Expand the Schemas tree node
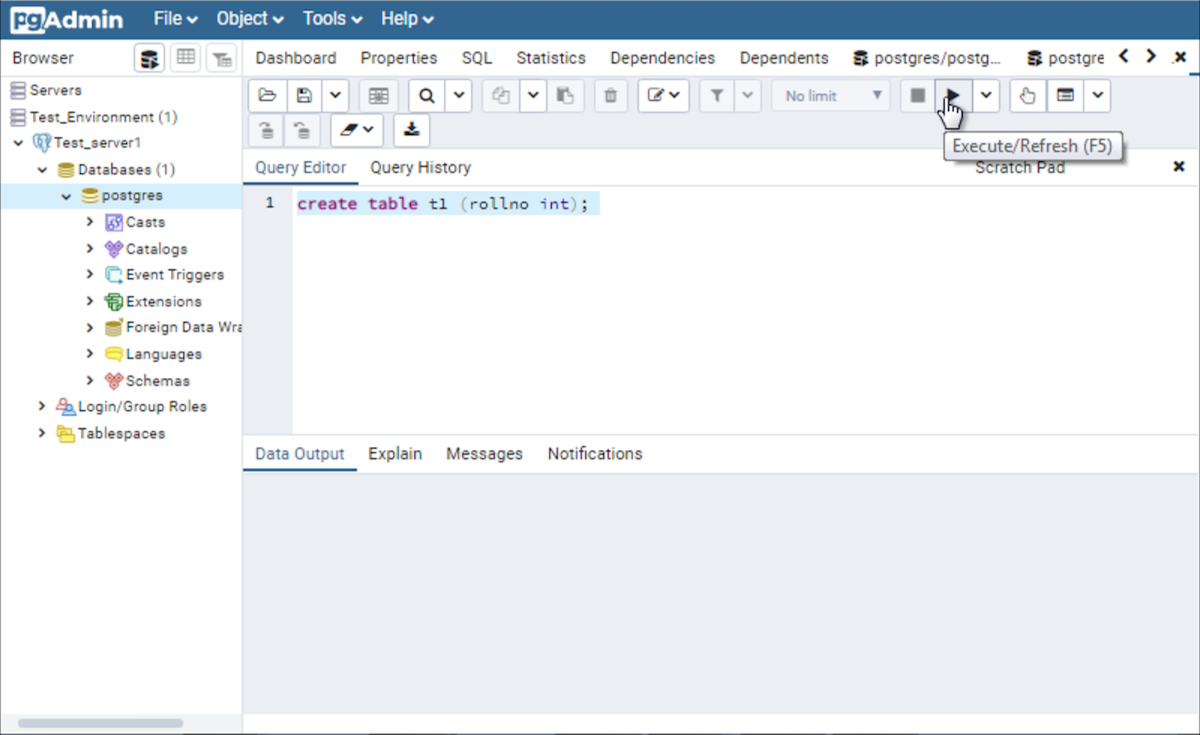The height and width of the screenshot is (735, 1200). coord(90,381)
